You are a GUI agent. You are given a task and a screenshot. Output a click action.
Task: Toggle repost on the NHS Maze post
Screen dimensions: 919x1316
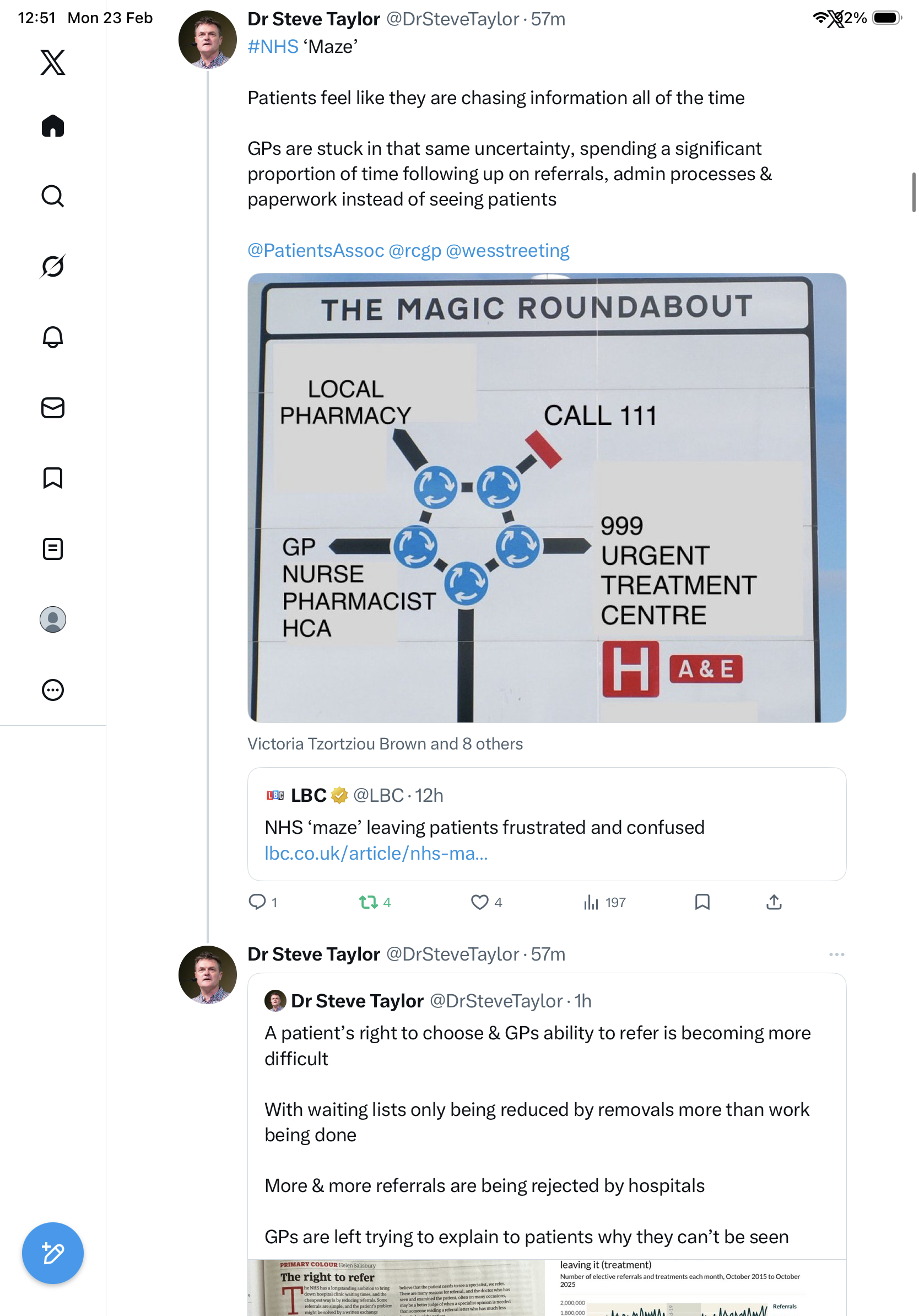coord(368,902)
